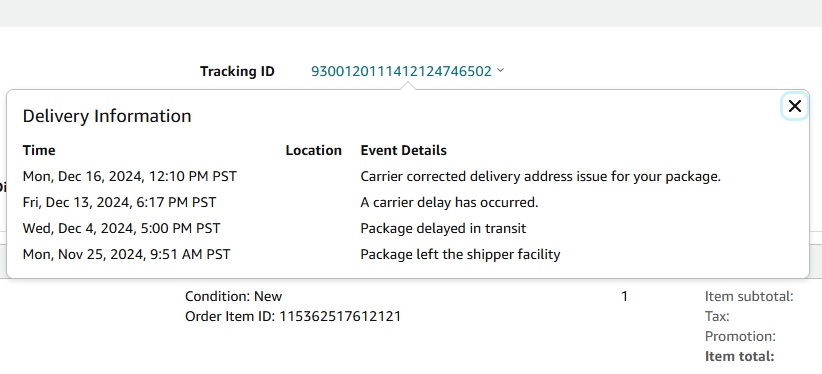
Task: Select the Wed, Dec 4, 2024 timestamp
Action: click(121, 229)
